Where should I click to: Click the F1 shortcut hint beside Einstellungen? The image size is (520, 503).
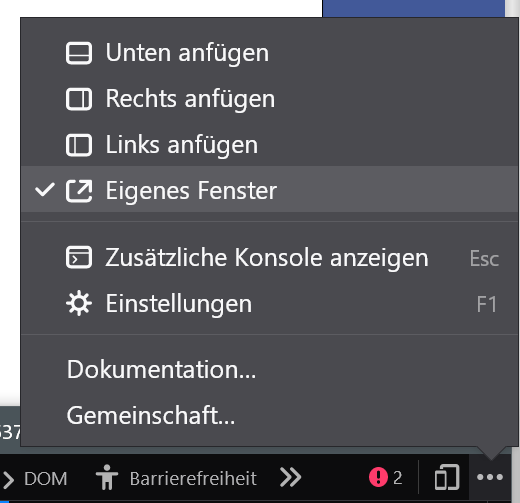point(487,304)
